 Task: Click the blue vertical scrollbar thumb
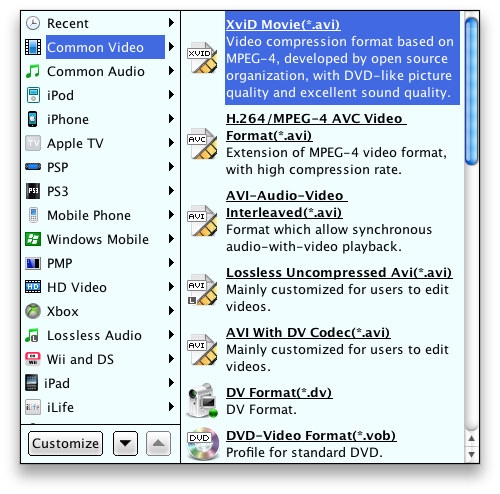click(x=471, y=91)
